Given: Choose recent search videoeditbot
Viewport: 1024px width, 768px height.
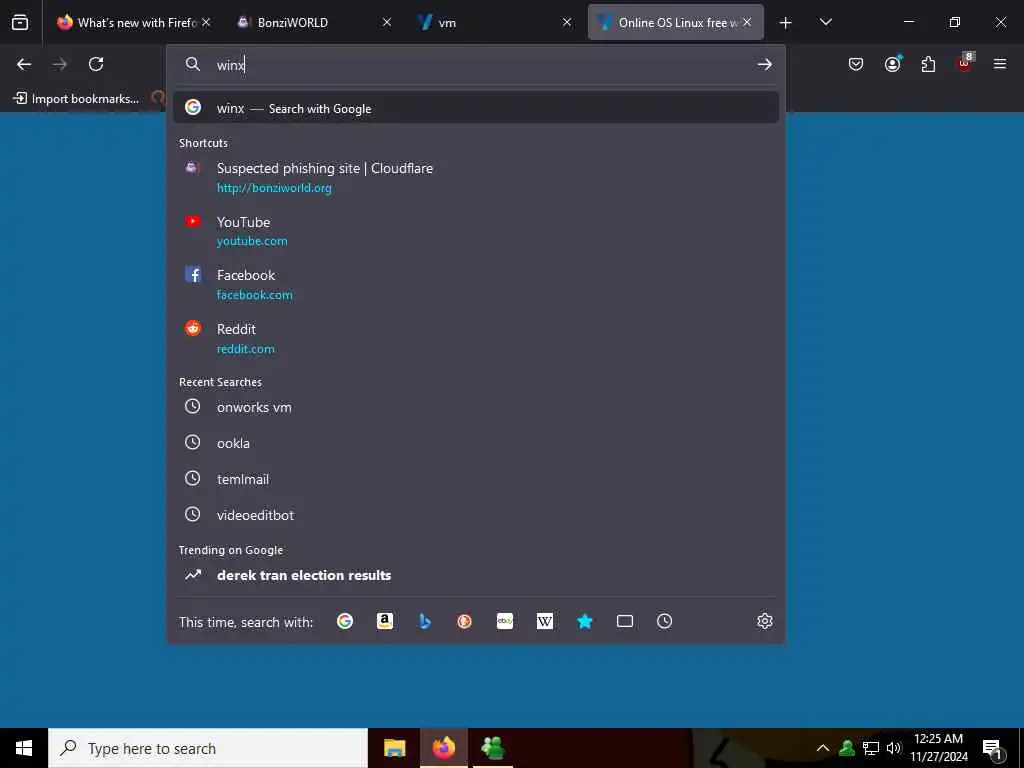Looking at the screenshot, I should click(x=476, y=515).
